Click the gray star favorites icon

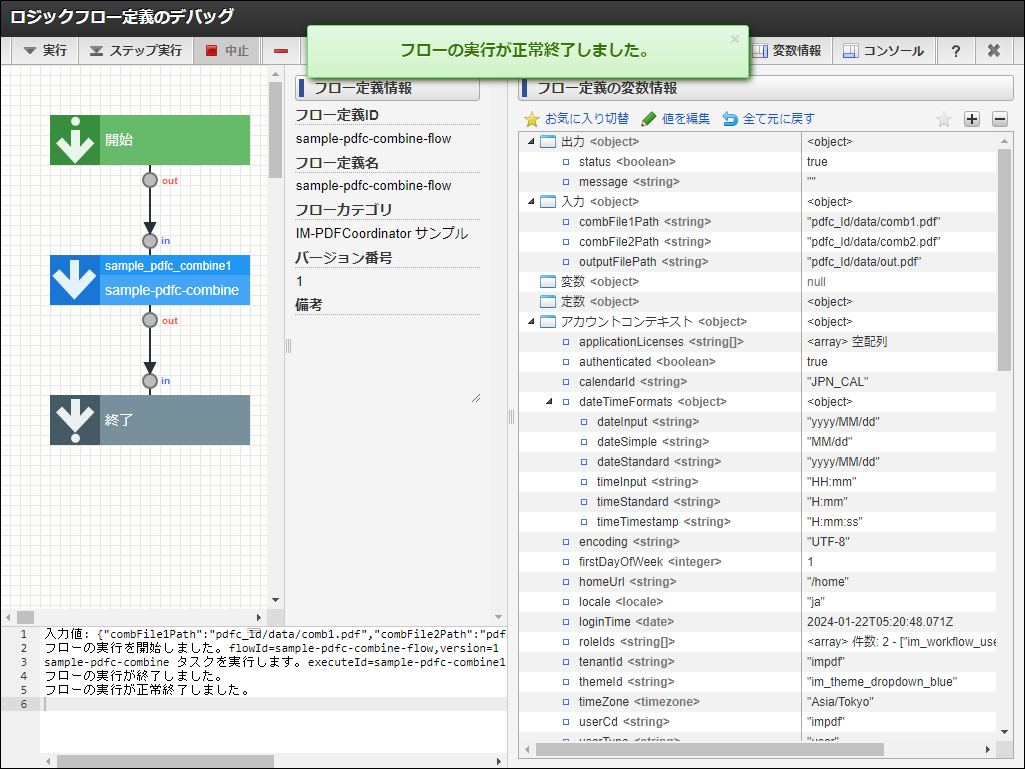[x=943, y=119]
